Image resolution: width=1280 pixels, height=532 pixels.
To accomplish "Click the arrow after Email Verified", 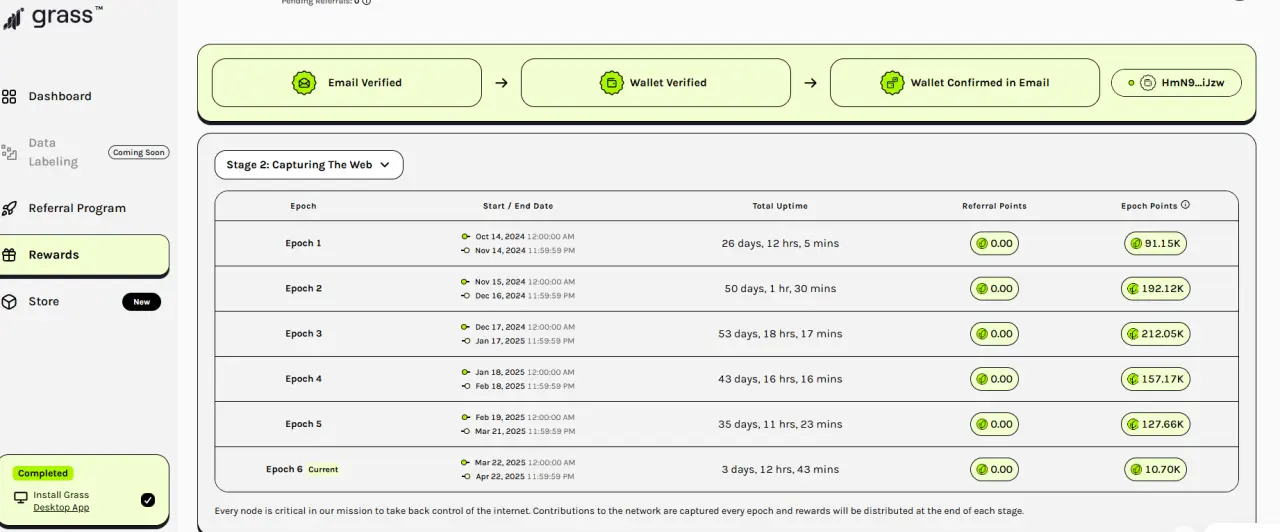I will click(x=501, y=83).
